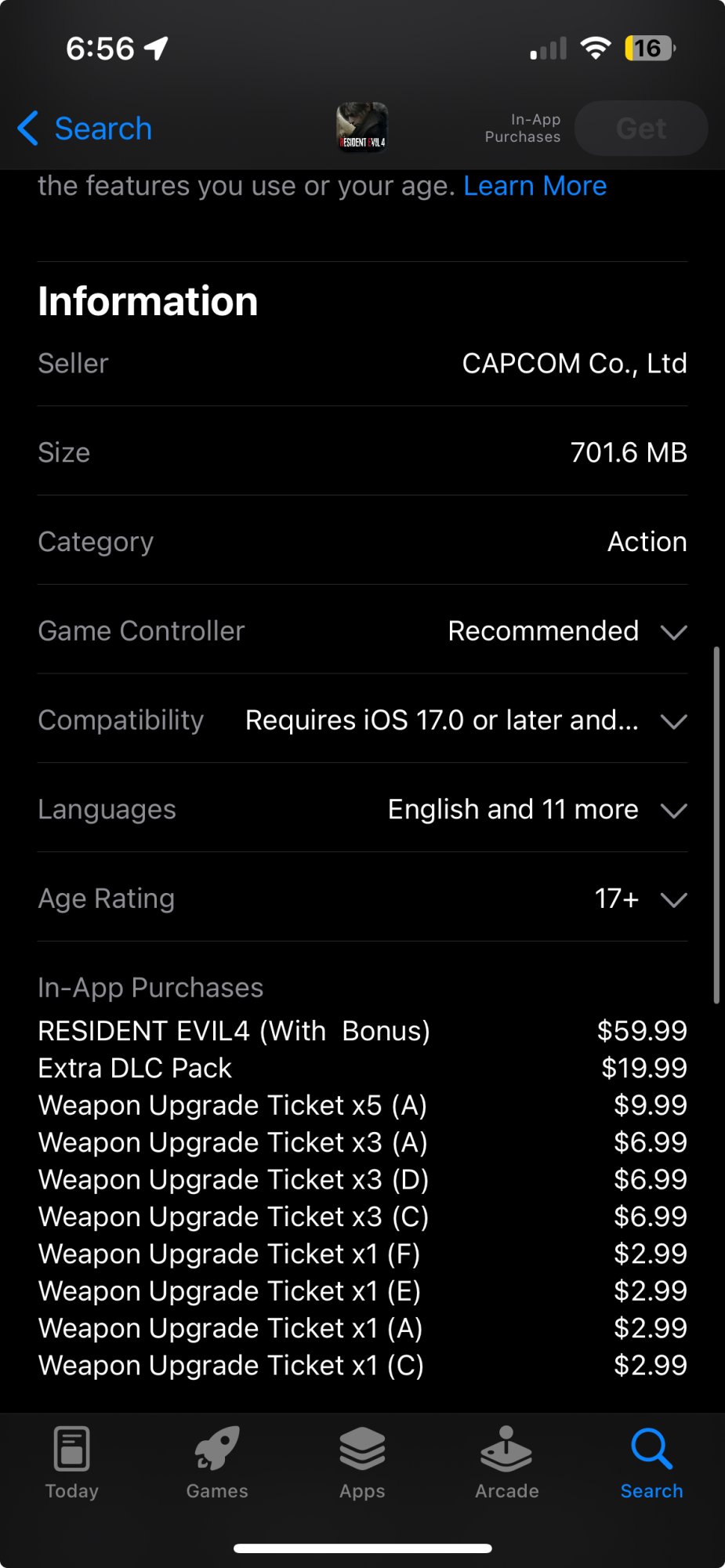Select the Extra DLC Pack purchase row

pos(362,1068)
